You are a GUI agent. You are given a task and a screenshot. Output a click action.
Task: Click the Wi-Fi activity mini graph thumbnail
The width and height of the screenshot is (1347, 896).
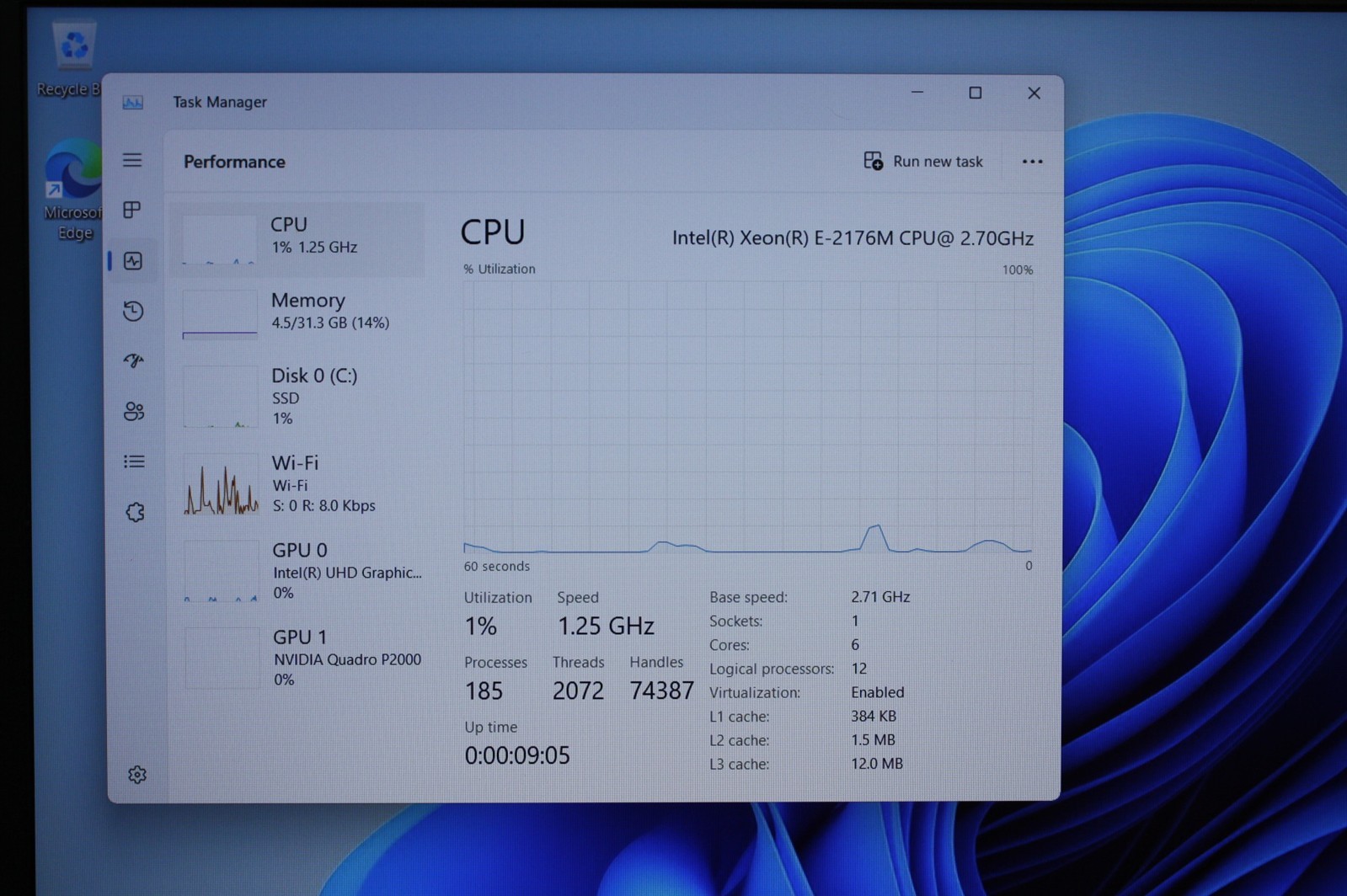(222, 485)
